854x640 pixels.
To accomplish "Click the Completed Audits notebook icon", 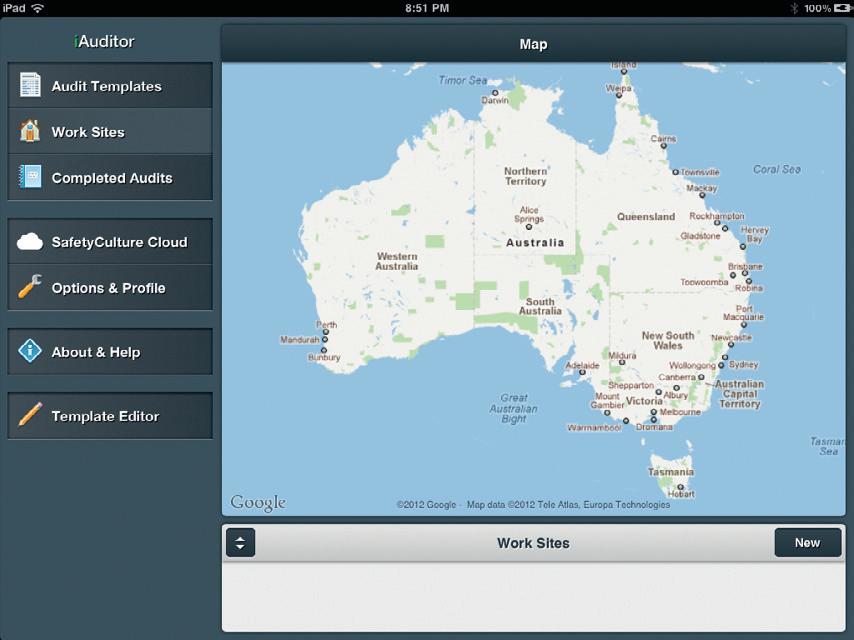I will pyautogui.click(x=30, y=176).
